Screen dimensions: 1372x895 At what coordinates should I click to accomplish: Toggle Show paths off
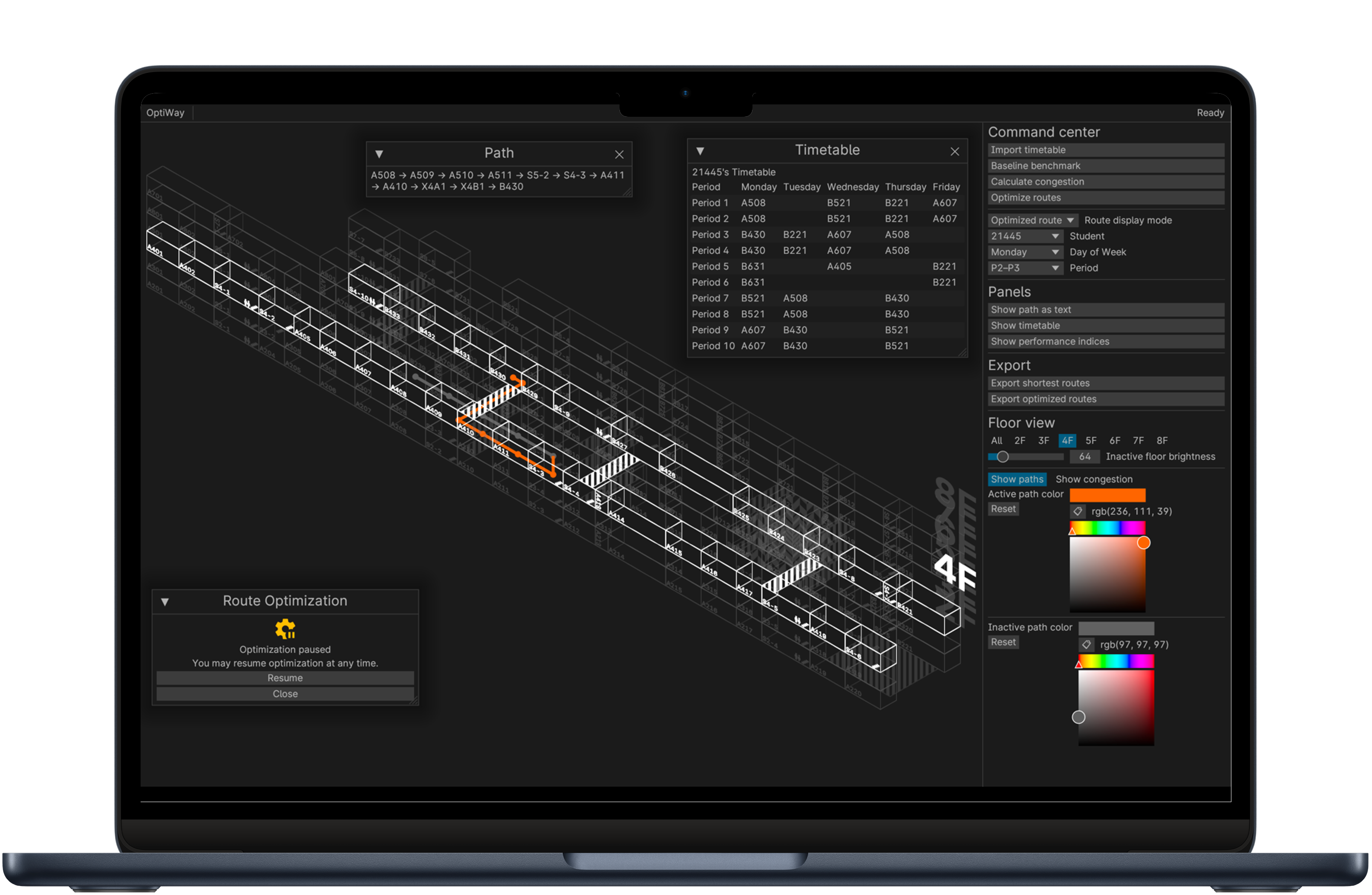tap(1017, 479)
